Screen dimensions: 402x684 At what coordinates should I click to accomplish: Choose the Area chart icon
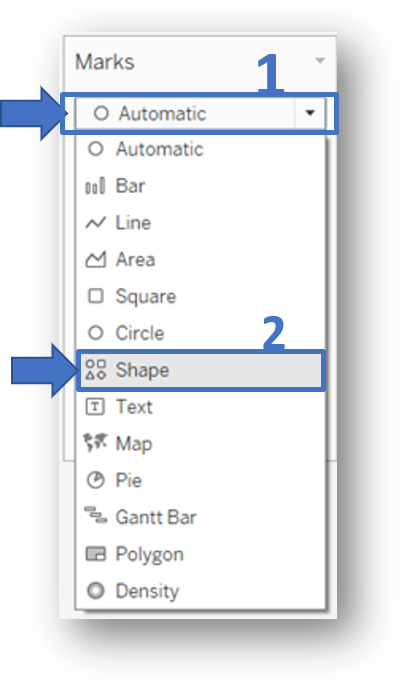coord(95,260)
